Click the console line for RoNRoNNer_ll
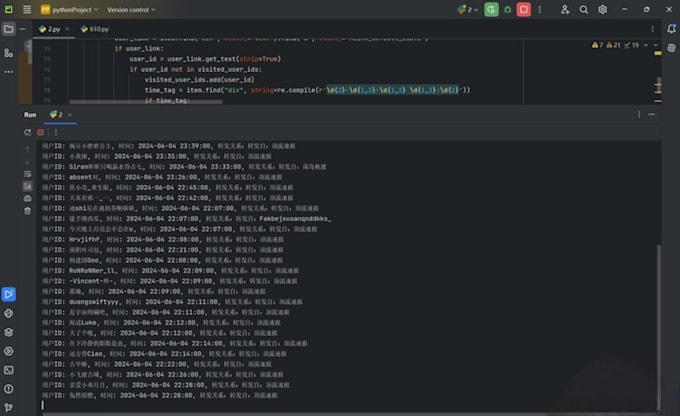Image resolution: width=680 pixels, height=416 pixels. click(170, 270)
